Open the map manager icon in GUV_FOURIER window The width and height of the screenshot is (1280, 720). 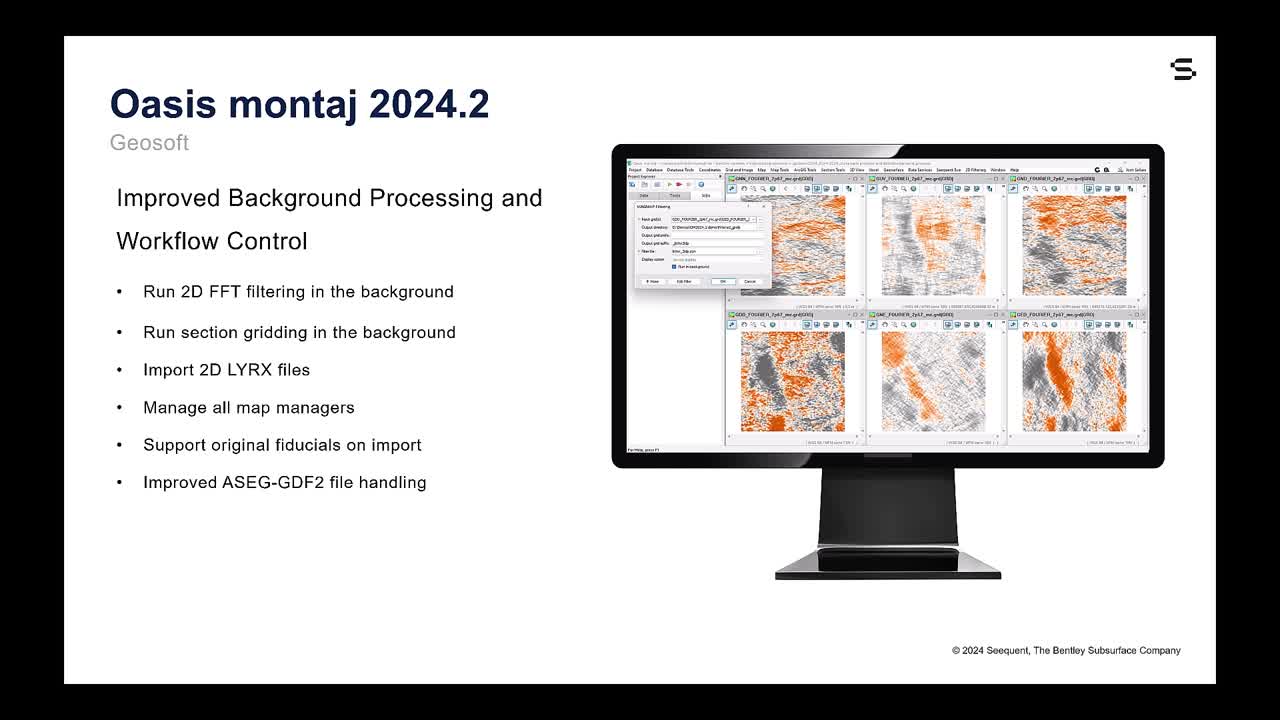[x=990, y=188]
